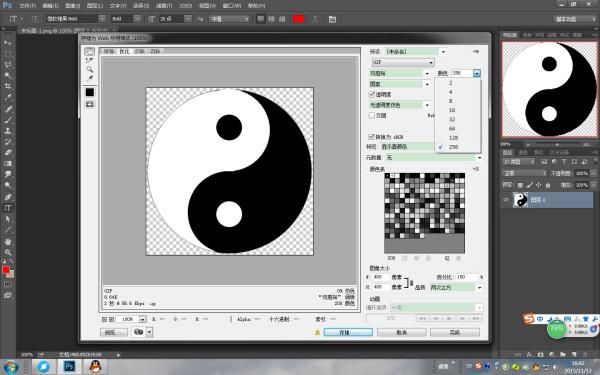The width and height of the screenshot is (600, 375).
Task: Choose 16 colors from the dropdown list
Action: pyautogui.click(x=458, y=110)
